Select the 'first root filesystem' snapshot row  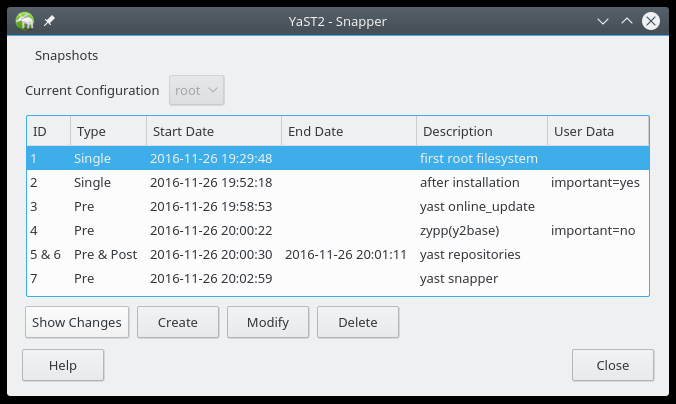(337, 158)
